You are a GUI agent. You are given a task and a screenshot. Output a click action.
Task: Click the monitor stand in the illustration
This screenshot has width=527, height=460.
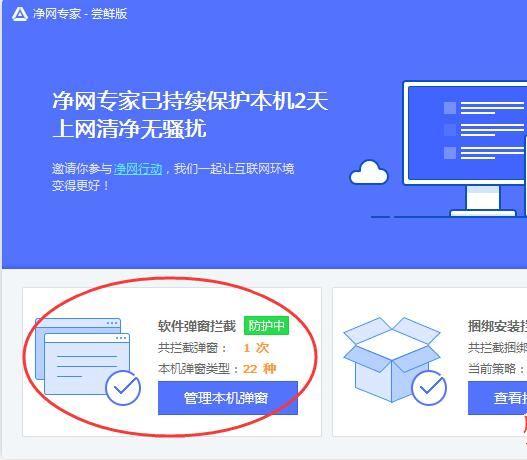point(483,201)
